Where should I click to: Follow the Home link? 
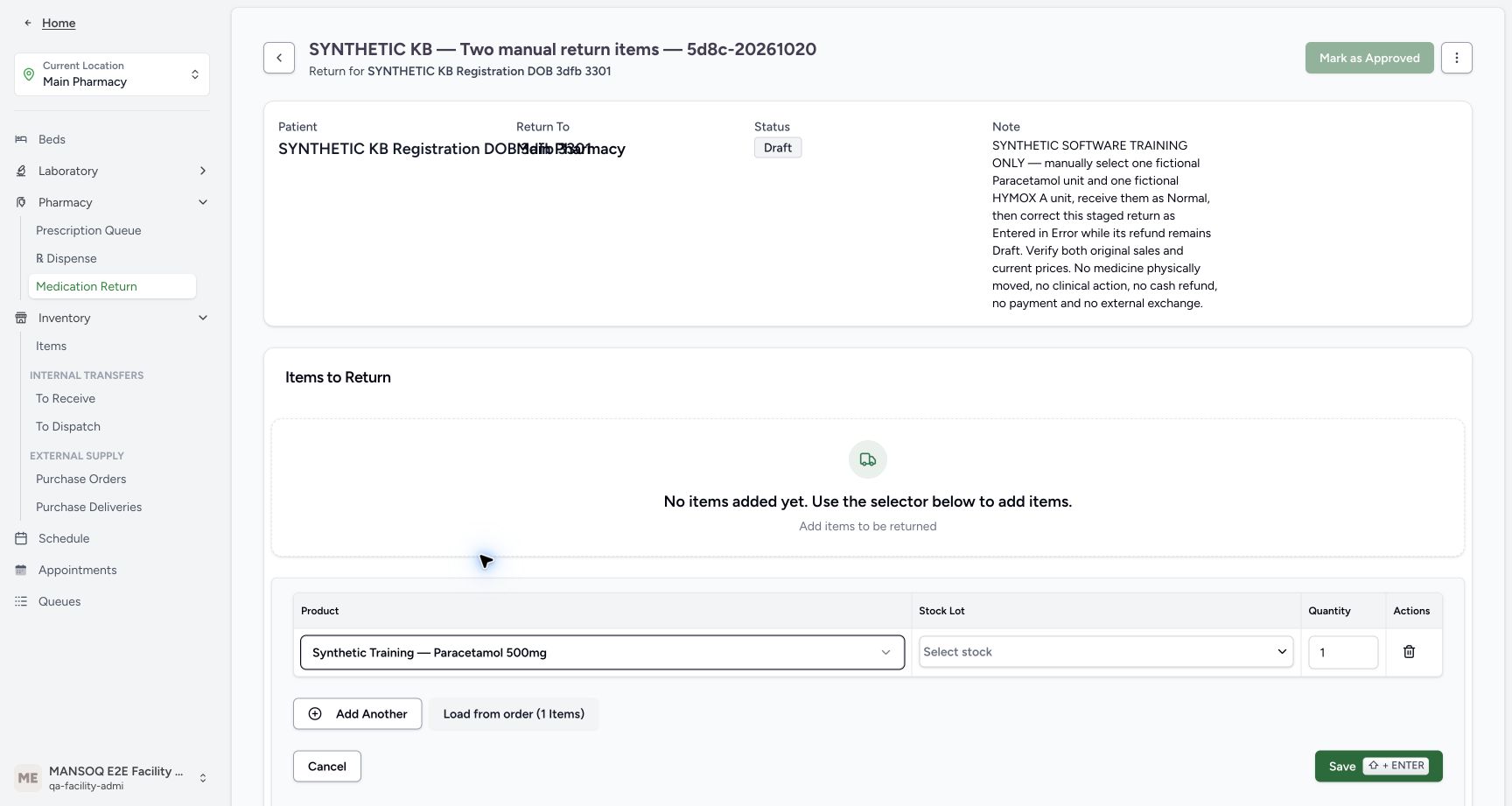click(59, 23)
